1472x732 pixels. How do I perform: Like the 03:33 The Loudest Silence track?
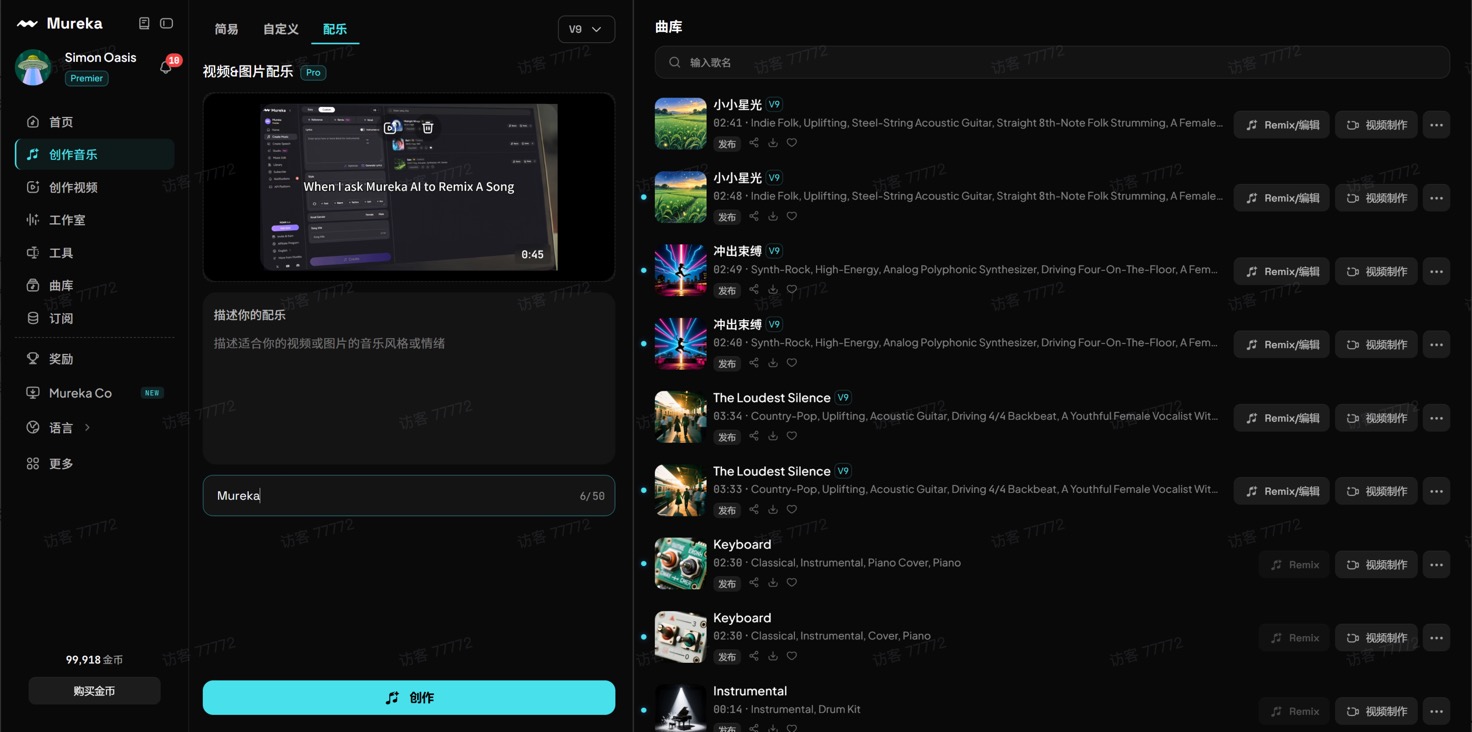[x=792, y=509]
